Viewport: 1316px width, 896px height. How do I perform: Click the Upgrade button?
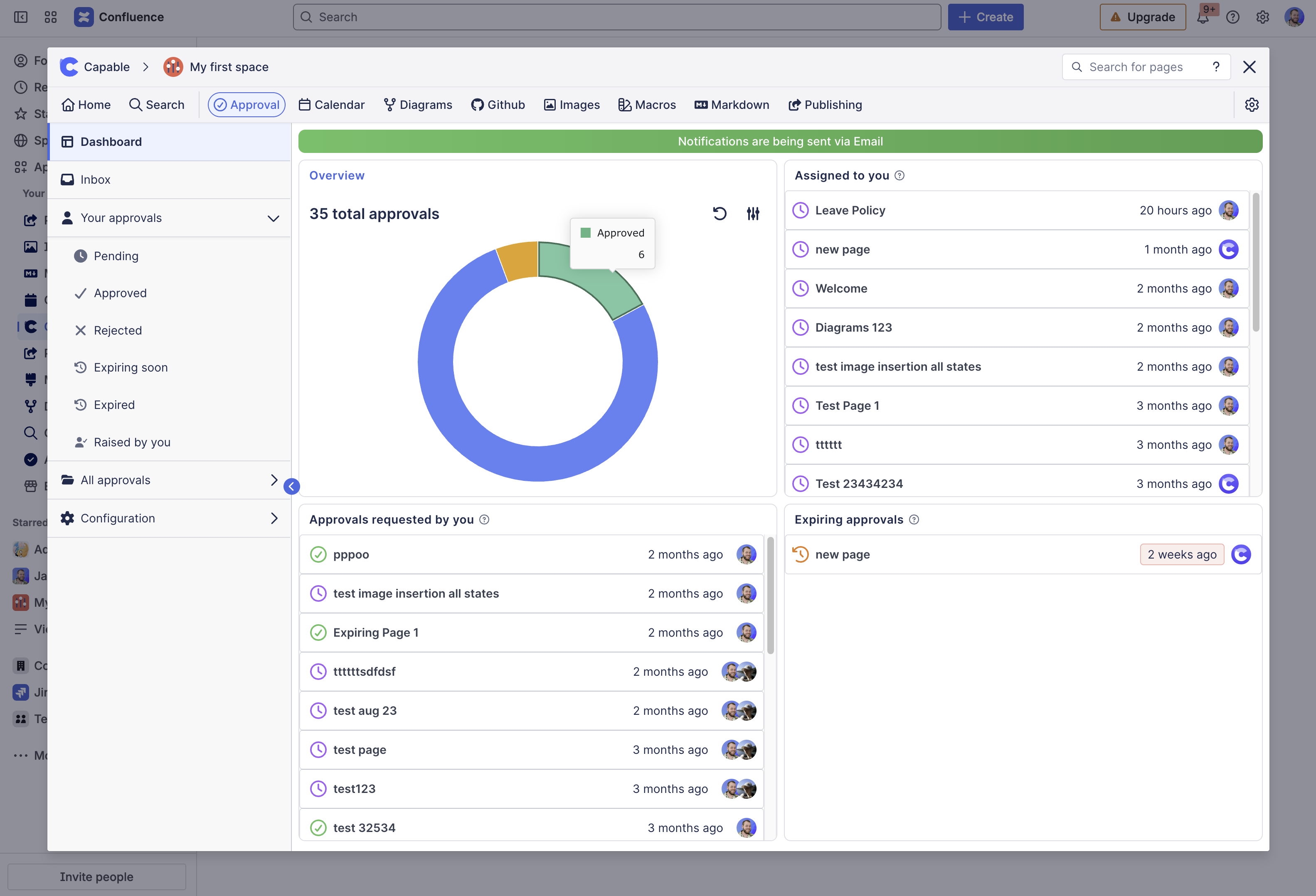tap(1143, 17)
